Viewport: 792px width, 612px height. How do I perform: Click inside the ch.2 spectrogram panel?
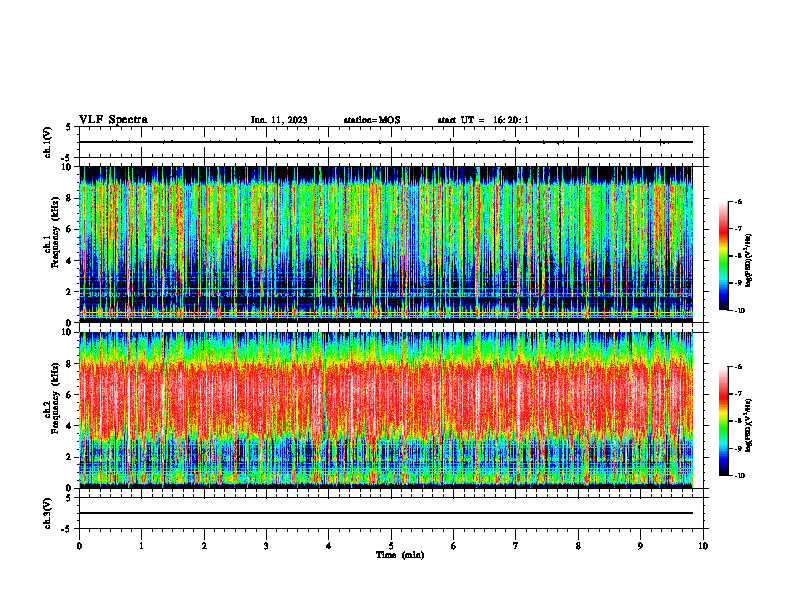tap(385, 410)
